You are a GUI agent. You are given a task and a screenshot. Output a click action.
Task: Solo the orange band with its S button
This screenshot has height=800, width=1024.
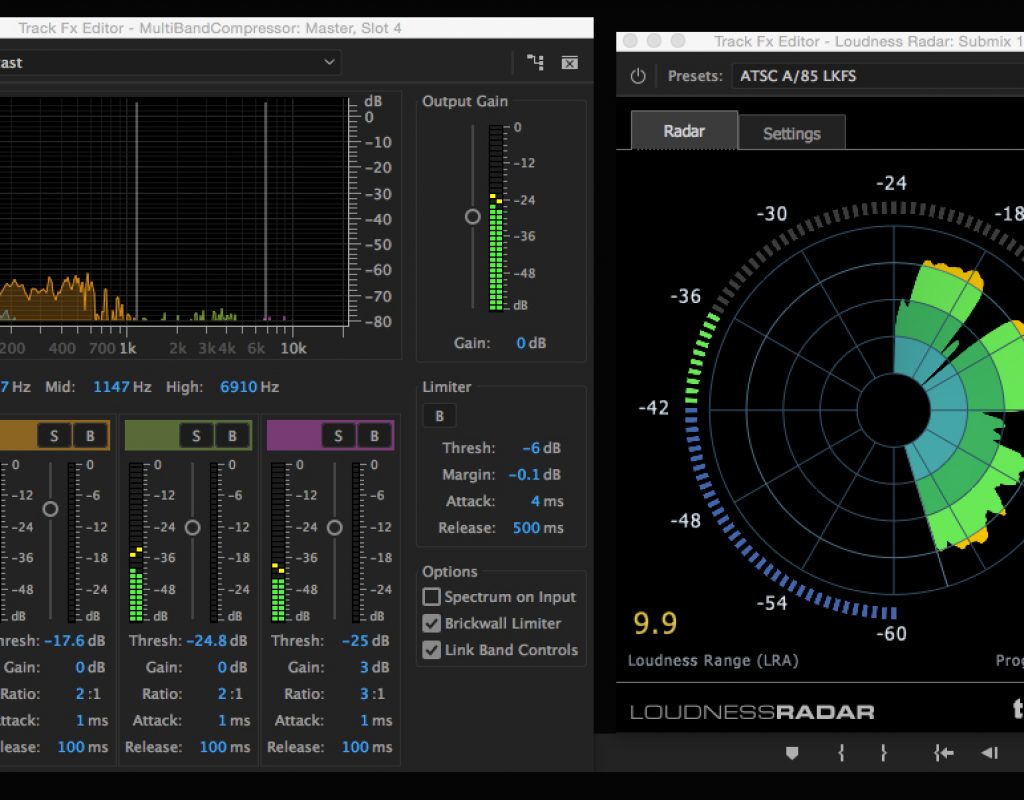coord(54,436)
